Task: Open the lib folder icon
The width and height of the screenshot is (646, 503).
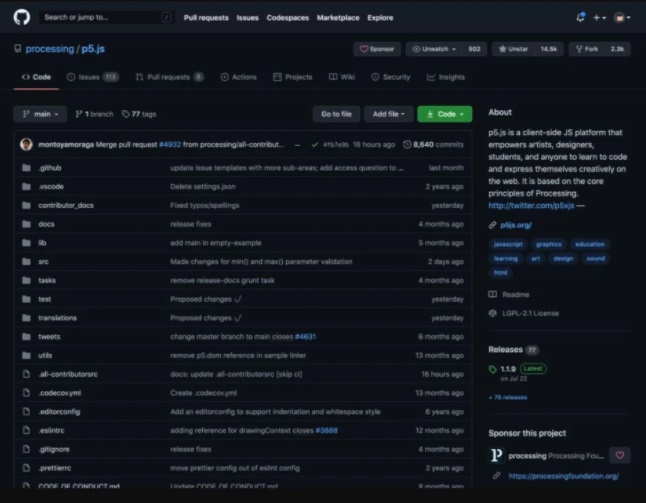Action: pyautogui.click(x=26, y=243)
